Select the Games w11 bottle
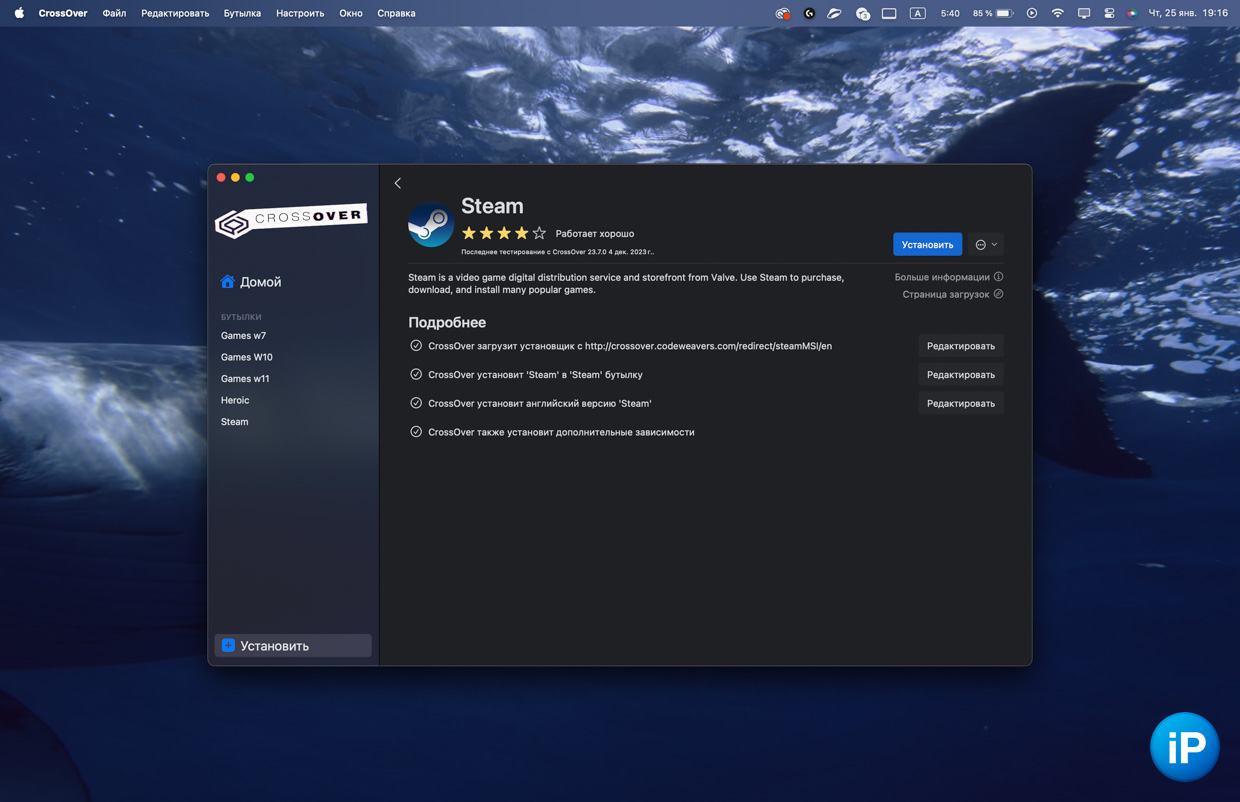Viewport: 1240px width, 802px height. tap(245, 379)
